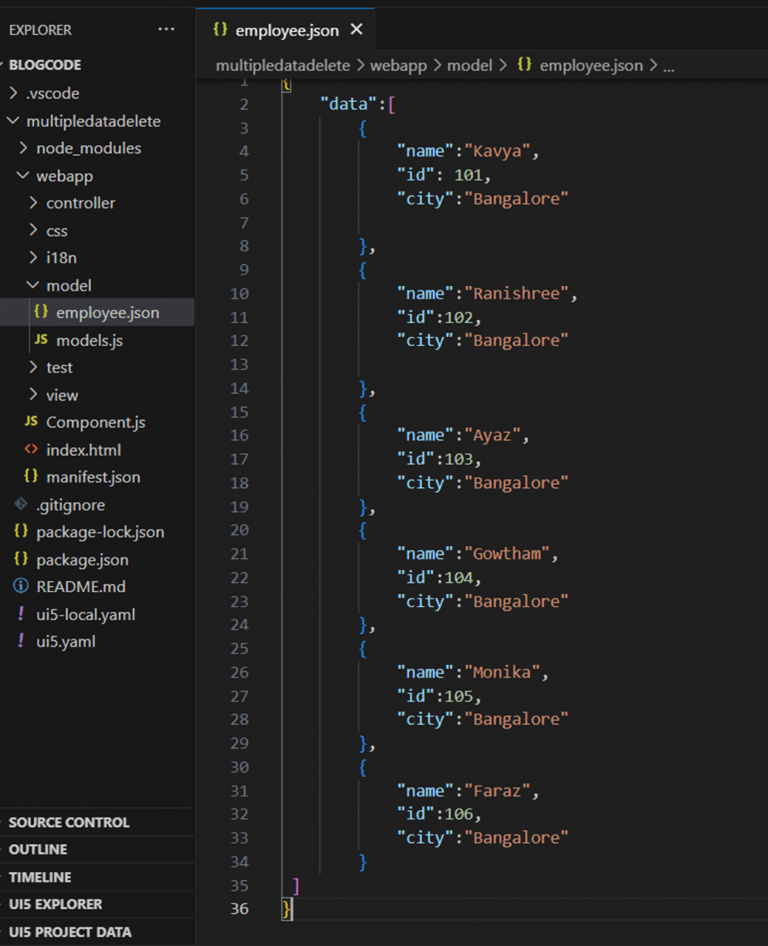
Task: Close the employee.json tab
Action: [x=356, y=29]
